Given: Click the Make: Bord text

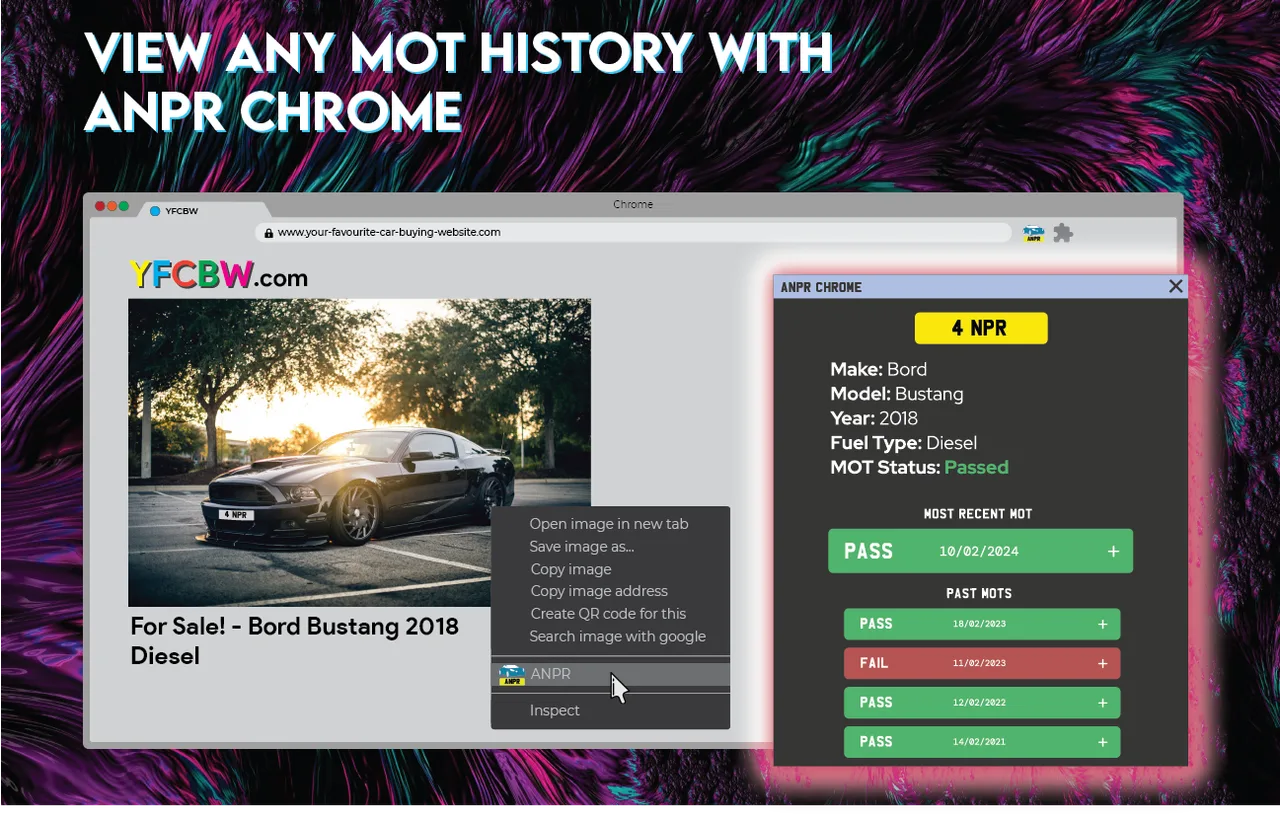Looking at the screenshot, I should (x=878, y=369).
